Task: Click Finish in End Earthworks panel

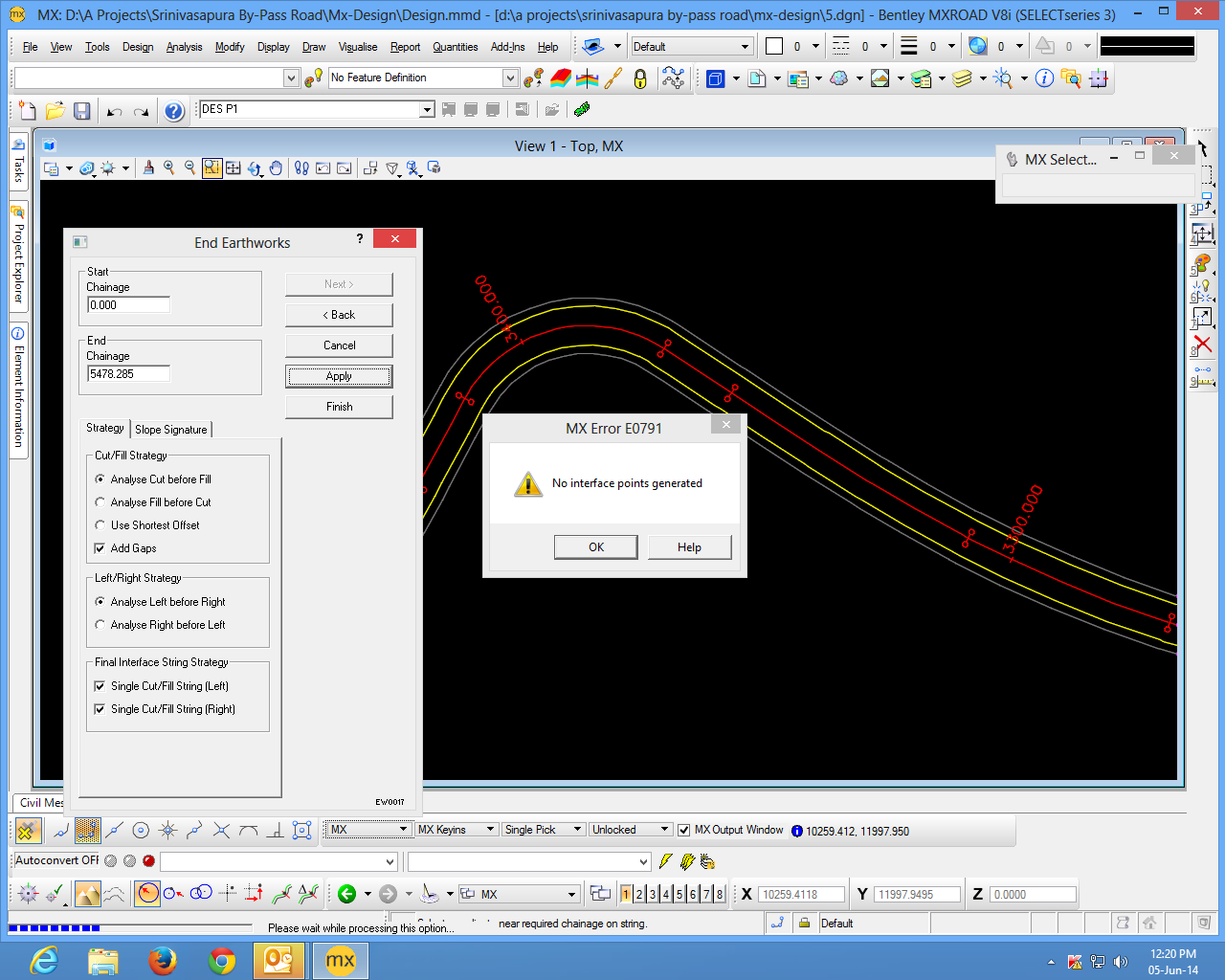Action: coord(339,407)
